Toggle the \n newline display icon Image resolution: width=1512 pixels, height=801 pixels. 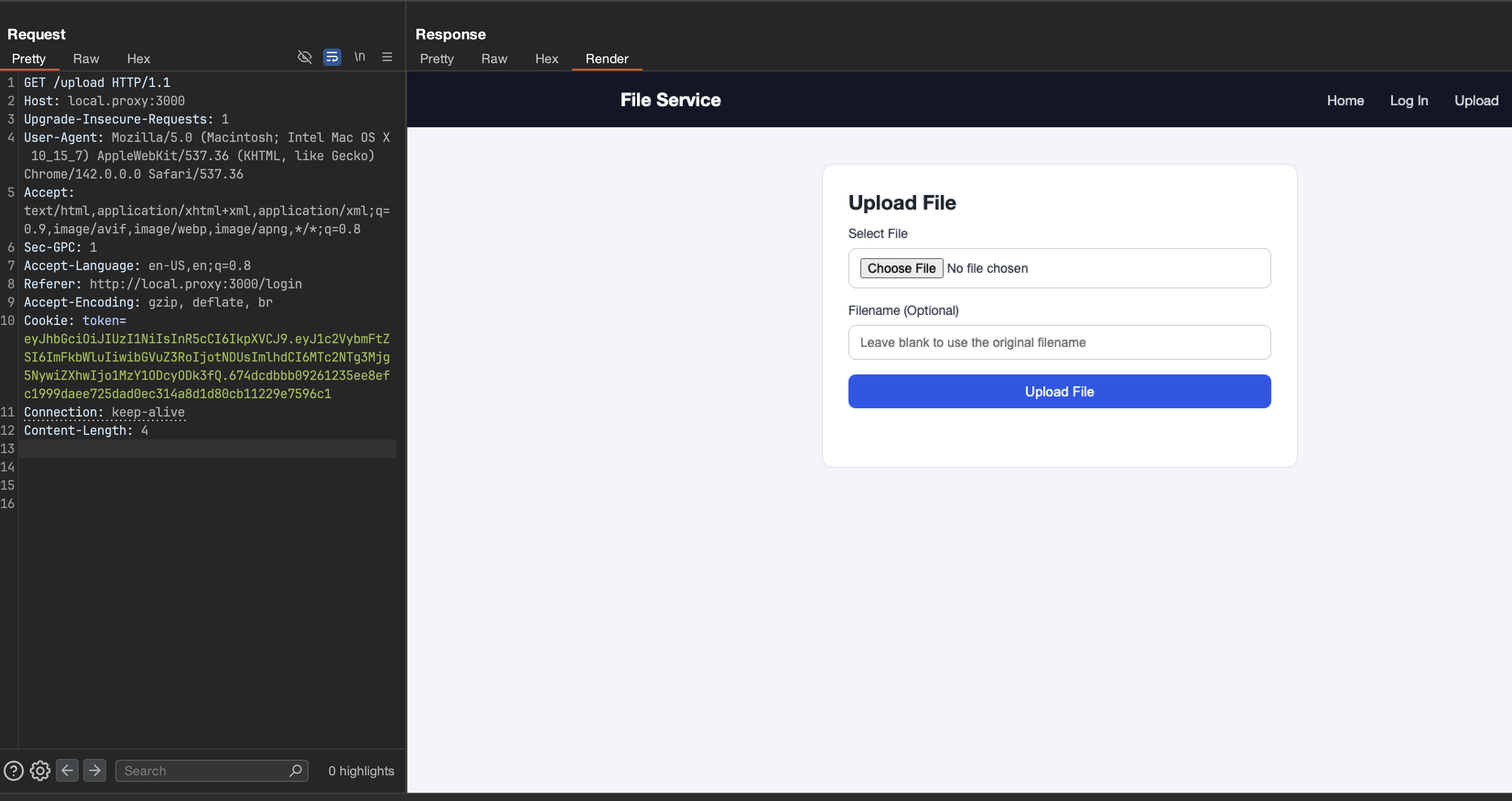[360, 57]
